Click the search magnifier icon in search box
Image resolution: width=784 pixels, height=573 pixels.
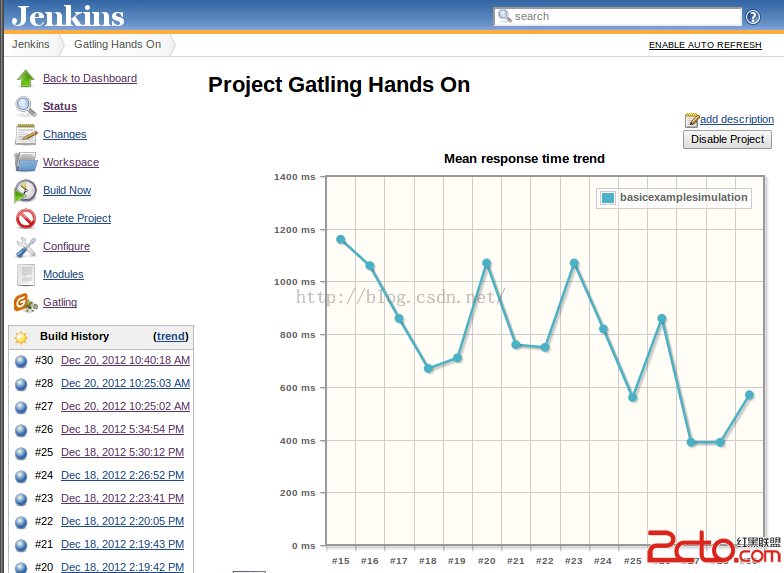coord(504,16)
